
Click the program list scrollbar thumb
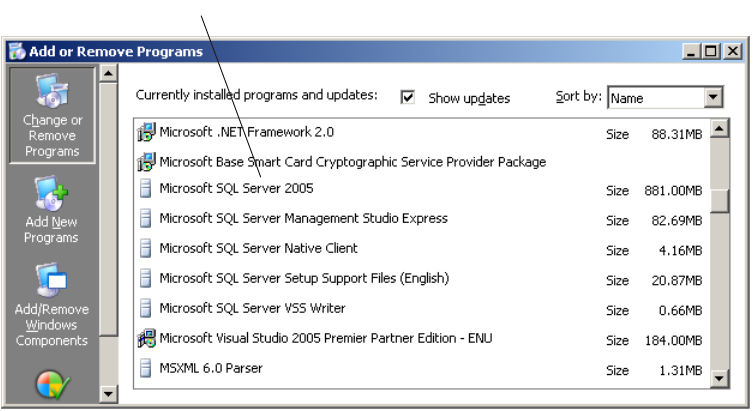click(718, 200)
